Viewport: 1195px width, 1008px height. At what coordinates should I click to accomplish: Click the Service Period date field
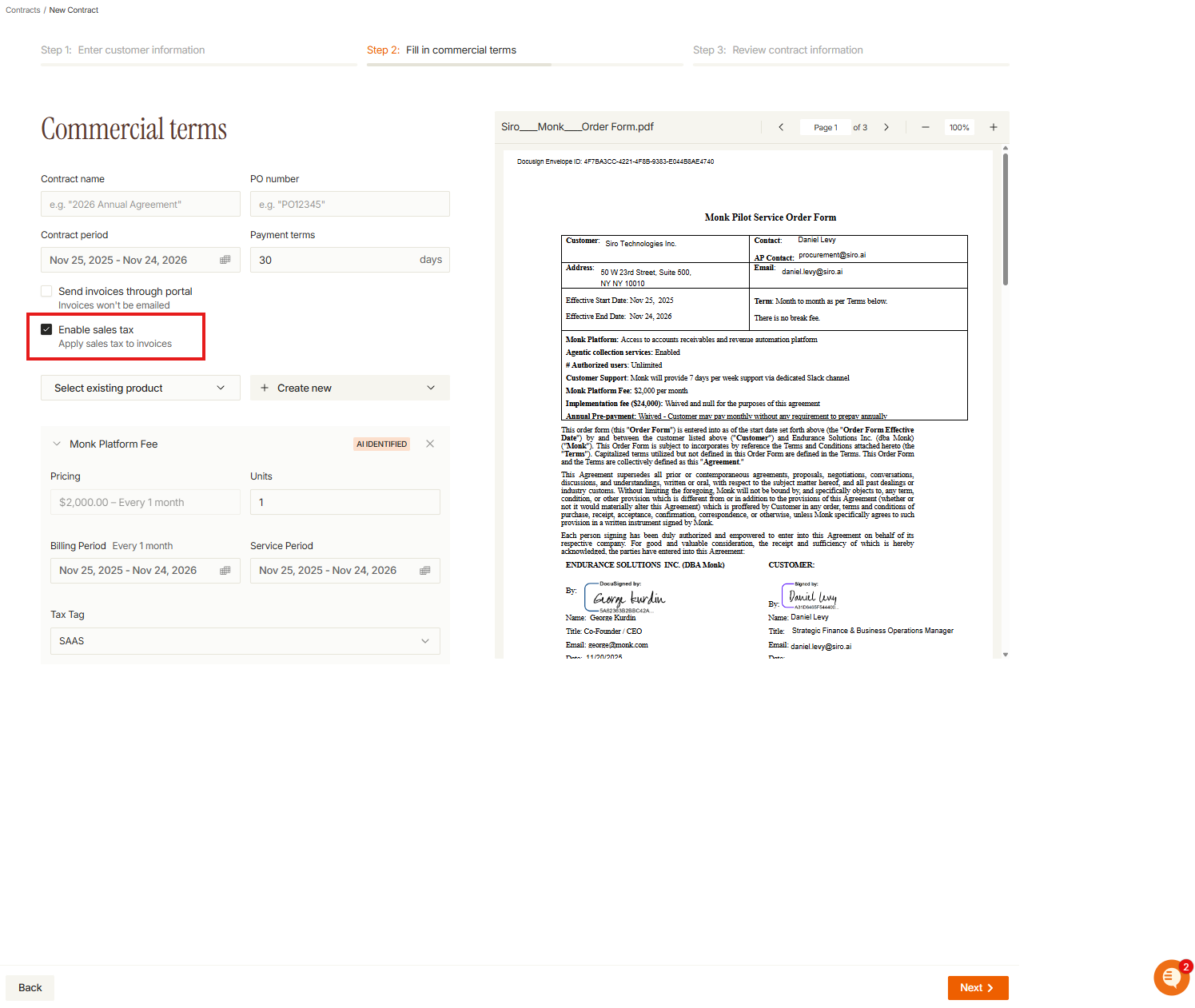point(345,571)
